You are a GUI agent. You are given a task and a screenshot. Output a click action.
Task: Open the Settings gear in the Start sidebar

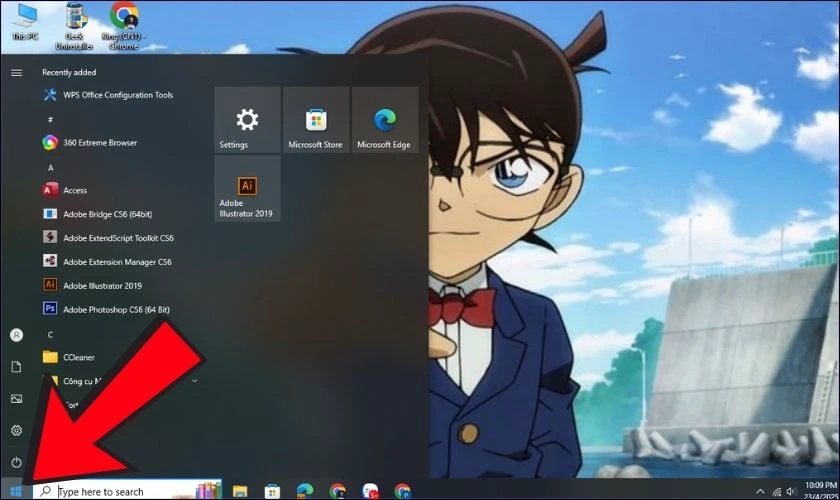click(x=17, y=430)
